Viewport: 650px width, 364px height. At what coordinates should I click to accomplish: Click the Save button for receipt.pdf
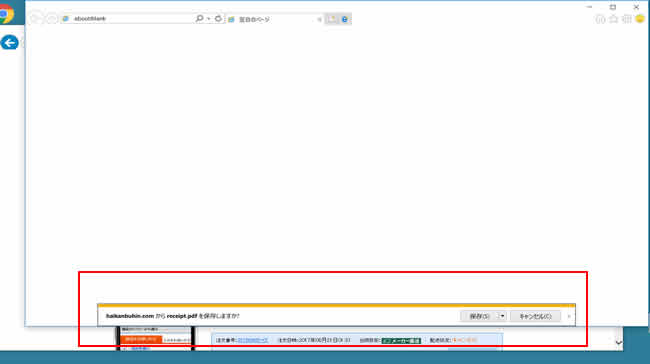click(x=479, y=316)
